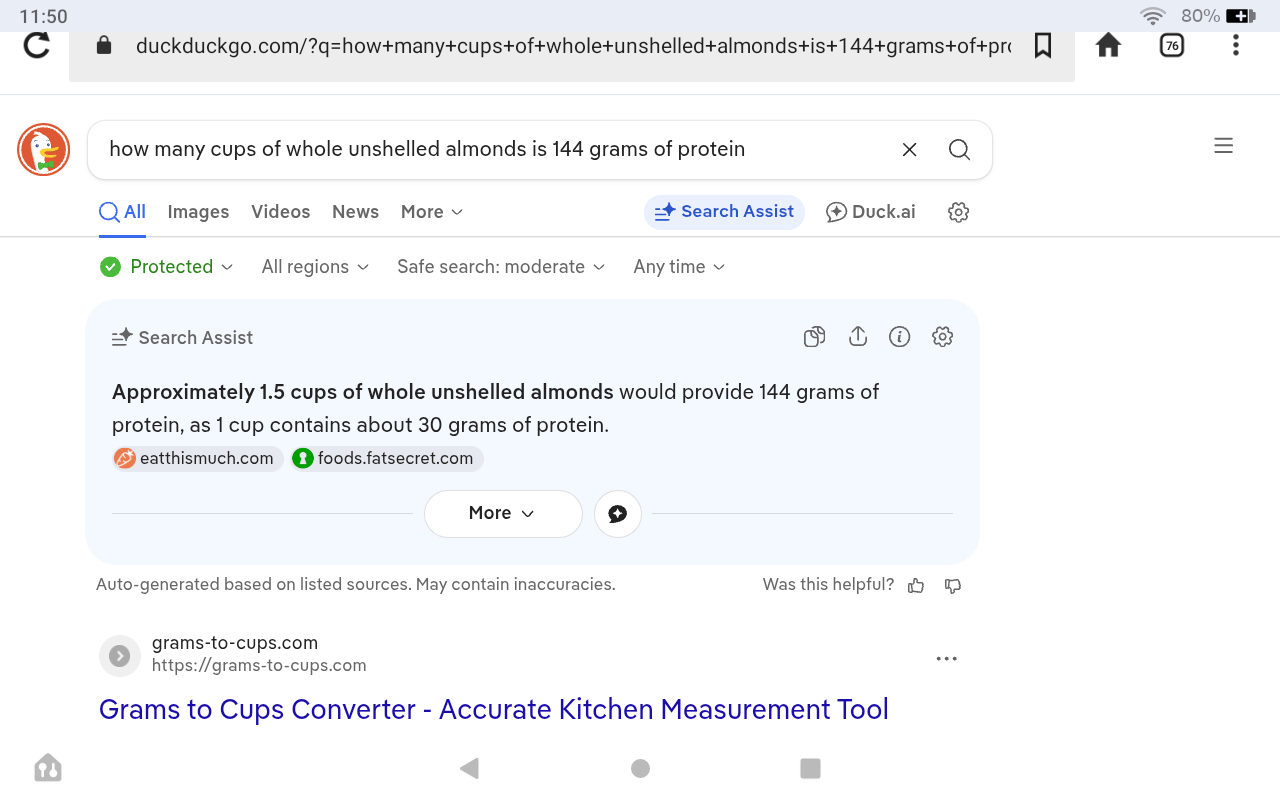Bookmark this page with the bookmark icon

point(1043,45)
